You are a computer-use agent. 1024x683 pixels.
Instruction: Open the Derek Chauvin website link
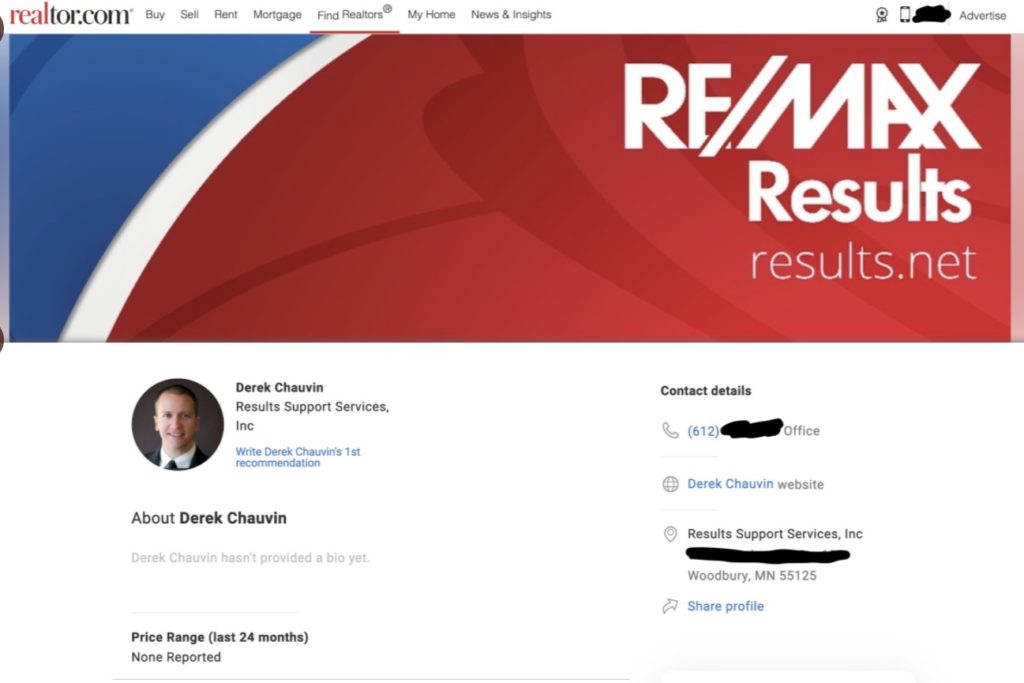click(731, 484)
